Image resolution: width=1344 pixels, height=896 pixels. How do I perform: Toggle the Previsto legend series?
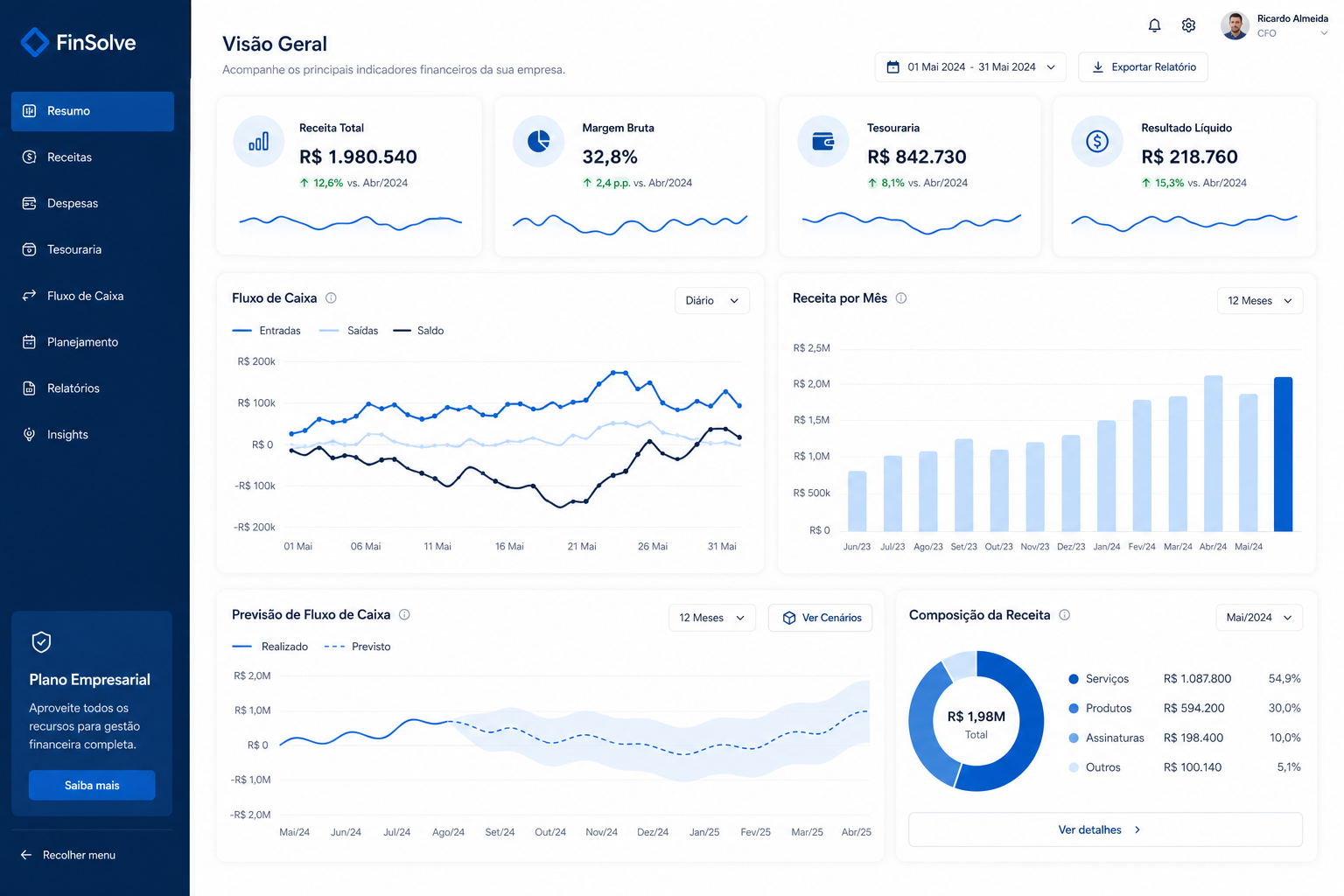coord(357,647)
